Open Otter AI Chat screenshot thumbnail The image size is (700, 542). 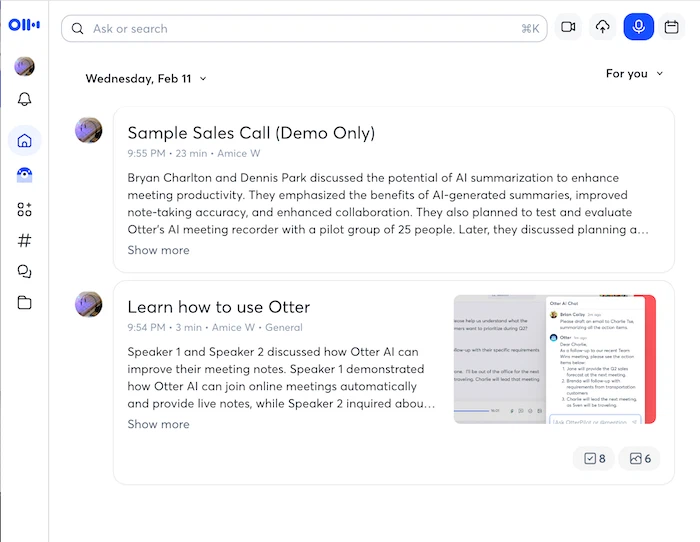tap(554, 359)
